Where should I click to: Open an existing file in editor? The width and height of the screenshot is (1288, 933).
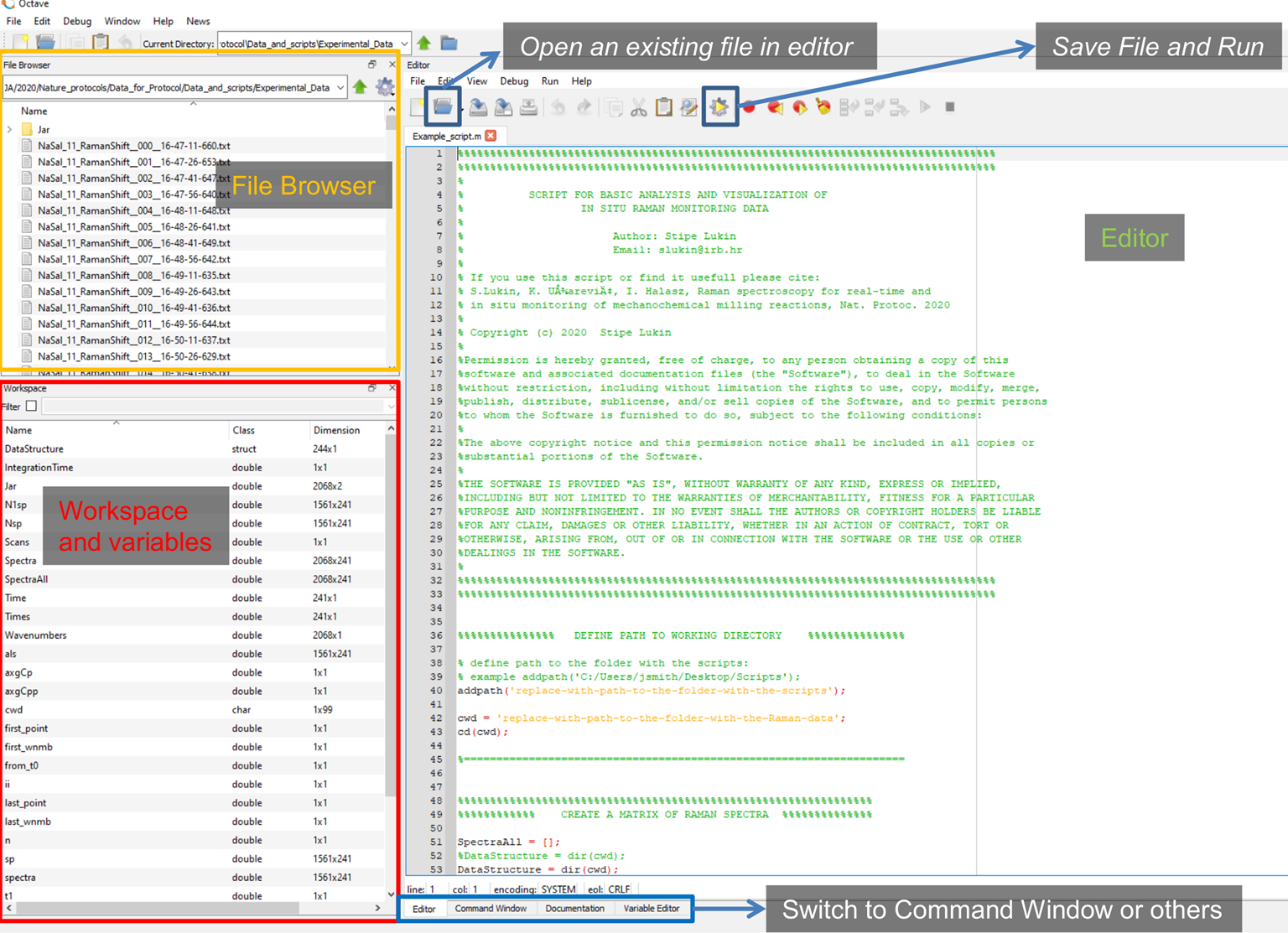pyautogui.click(x=443, y=106)
